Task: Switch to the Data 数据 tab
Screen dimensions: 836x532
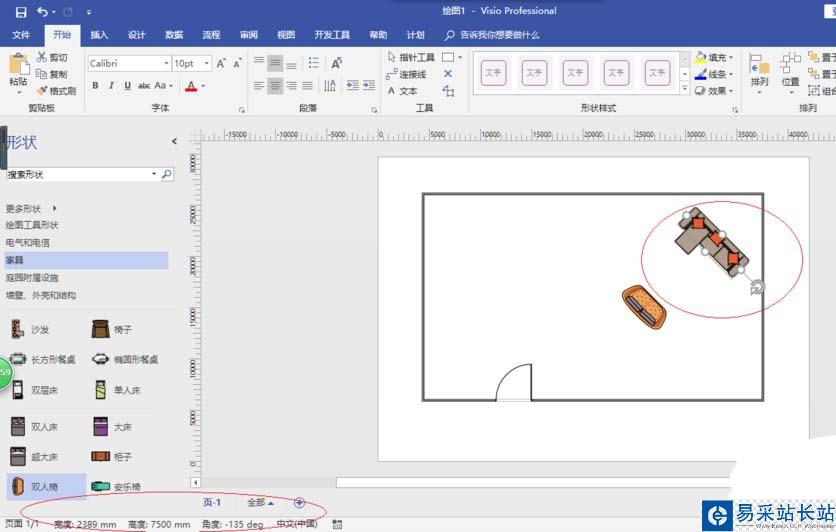Action: [174, 35]
